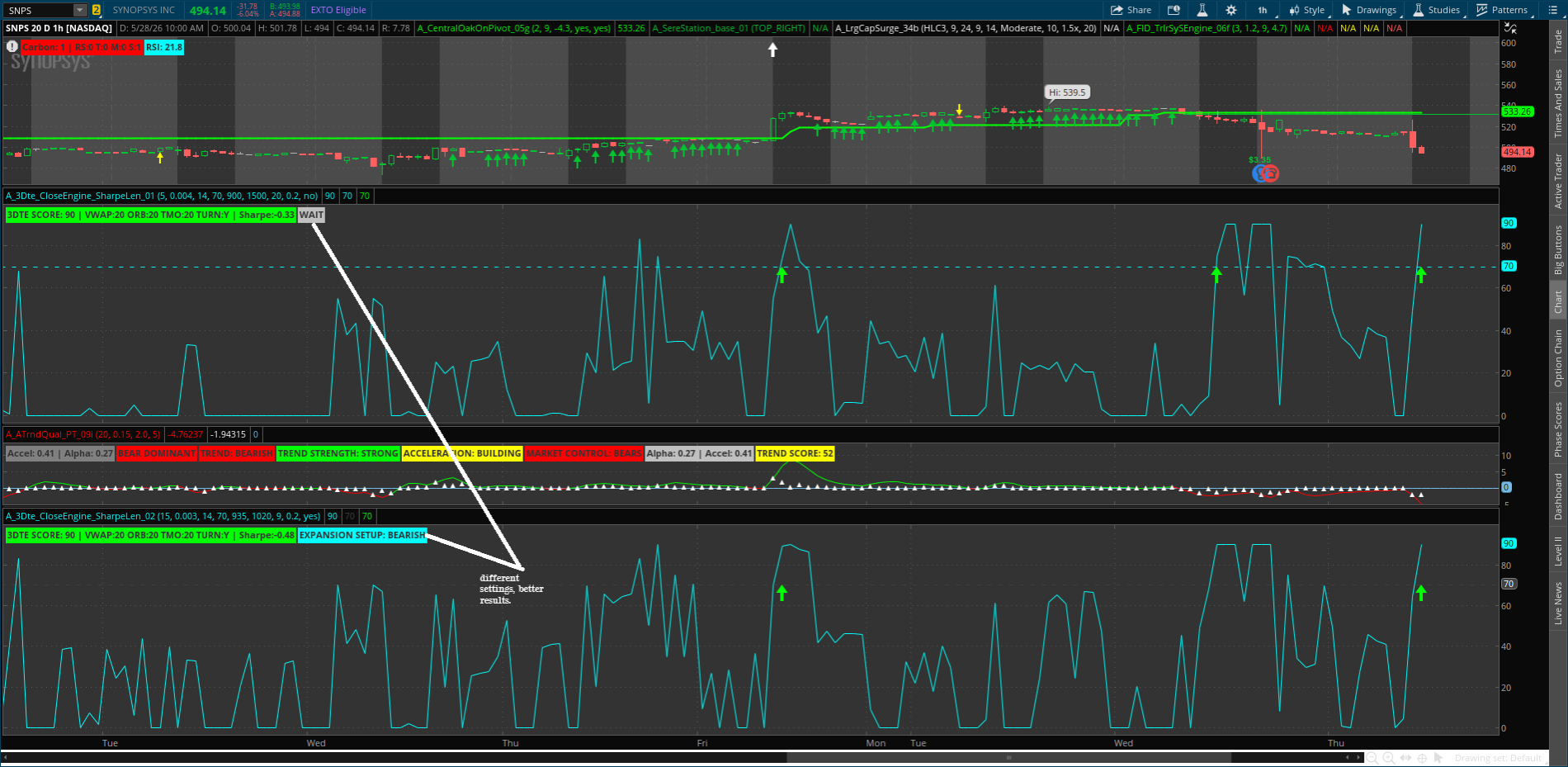Image resolution: width=1568 pixels, height=767 pixels.
Task: Click the BEAR DOMINANT label
Action: (157, 453)
